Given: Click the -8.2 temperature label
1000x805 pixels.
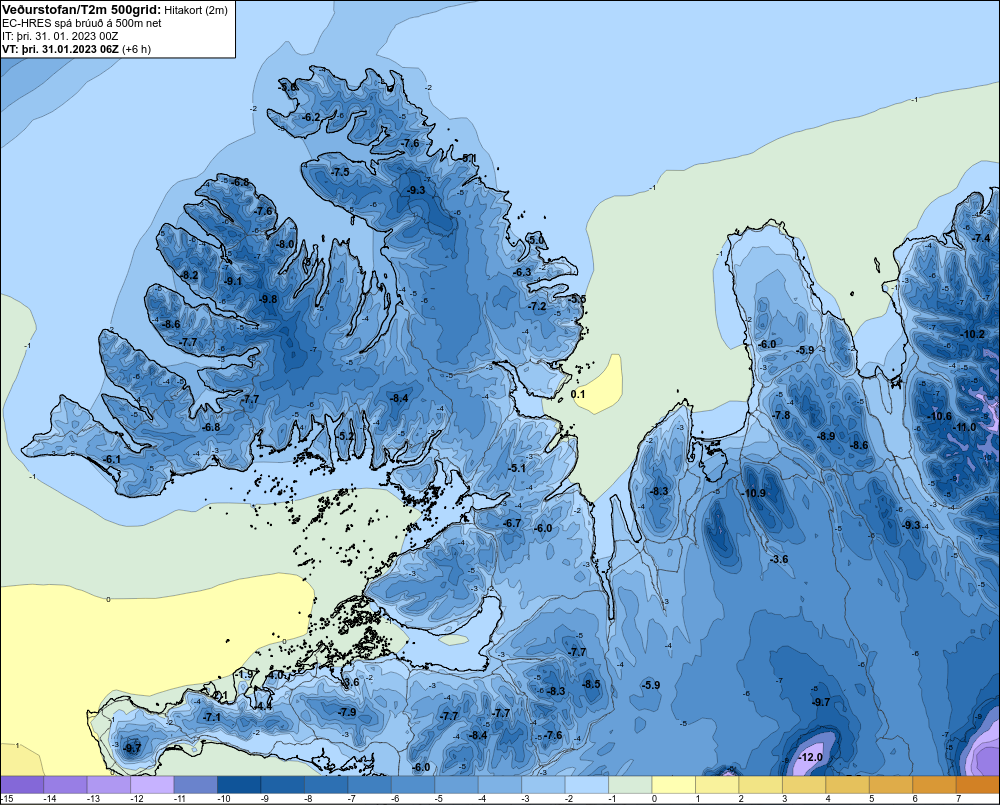Looking at the screenshot, I should pos(189,276).
